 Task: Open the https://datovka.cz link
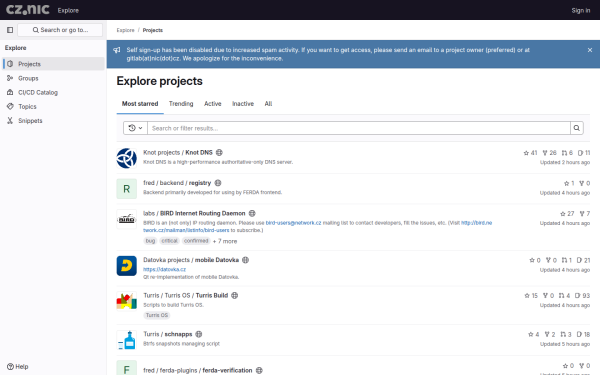[165, 269]
